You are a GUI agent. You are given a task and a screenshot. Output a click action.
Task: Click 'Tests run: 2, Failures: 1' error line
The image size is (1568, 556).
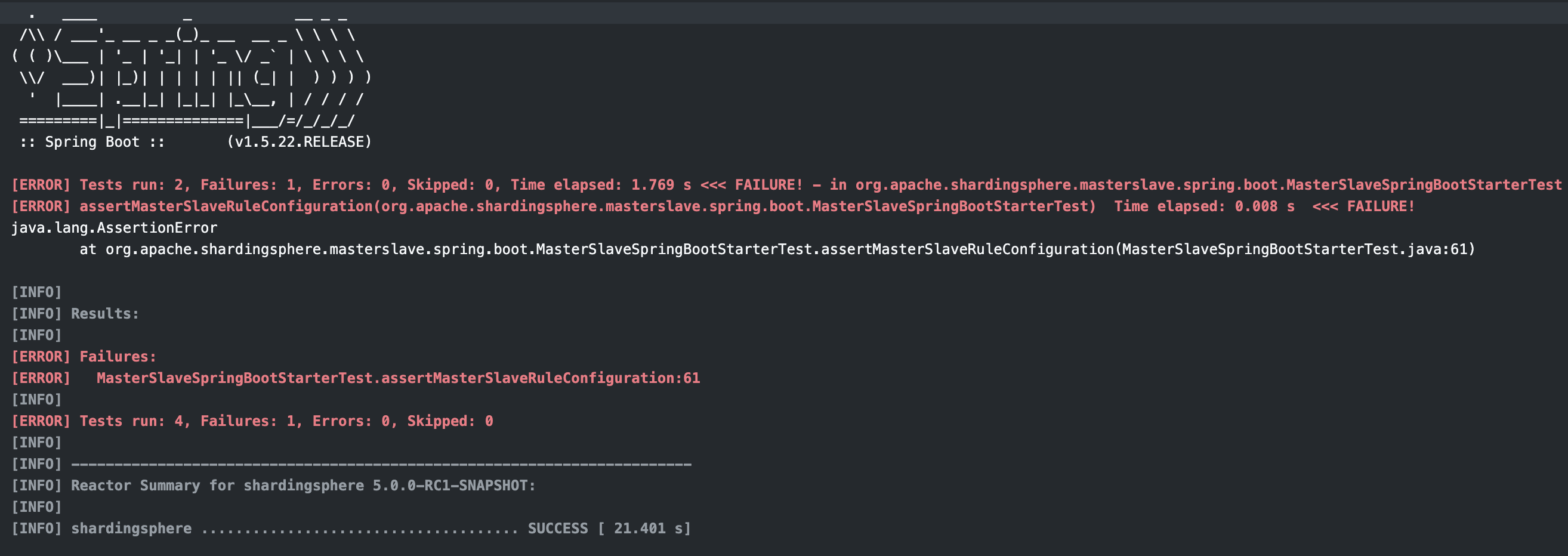[786, 185]
